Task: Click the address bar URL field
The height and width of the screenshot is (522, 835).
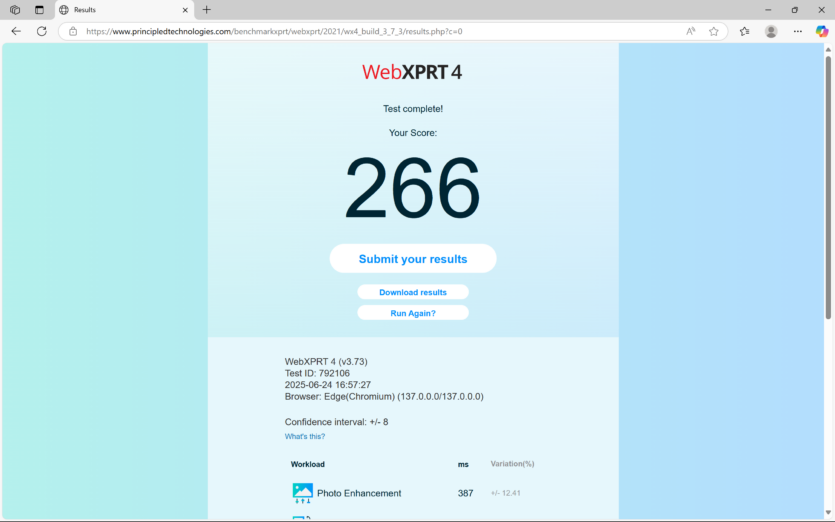Action: (x=383, y=31)
